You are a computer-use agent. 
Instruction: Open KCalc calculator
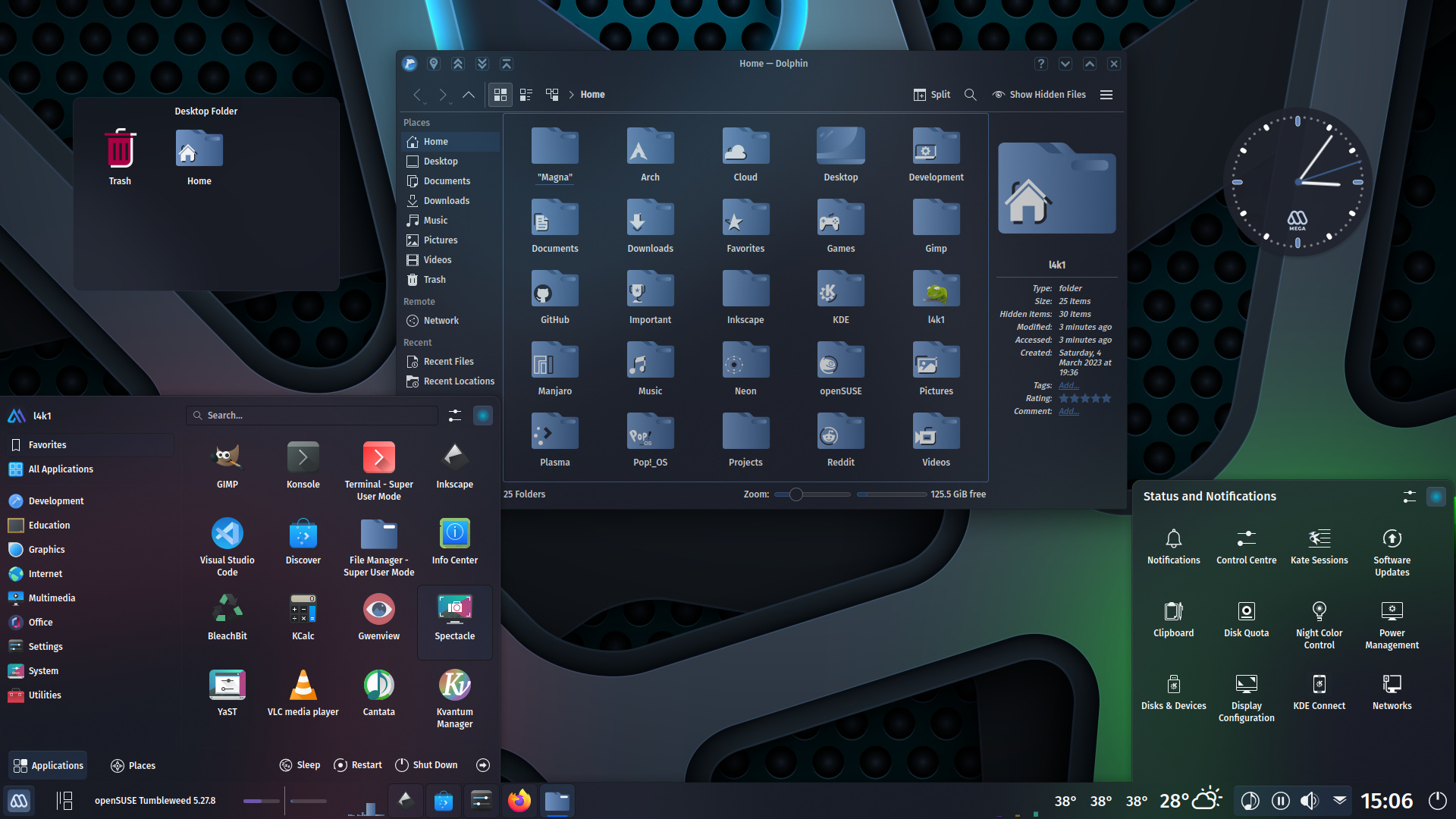tap(303, 617)
